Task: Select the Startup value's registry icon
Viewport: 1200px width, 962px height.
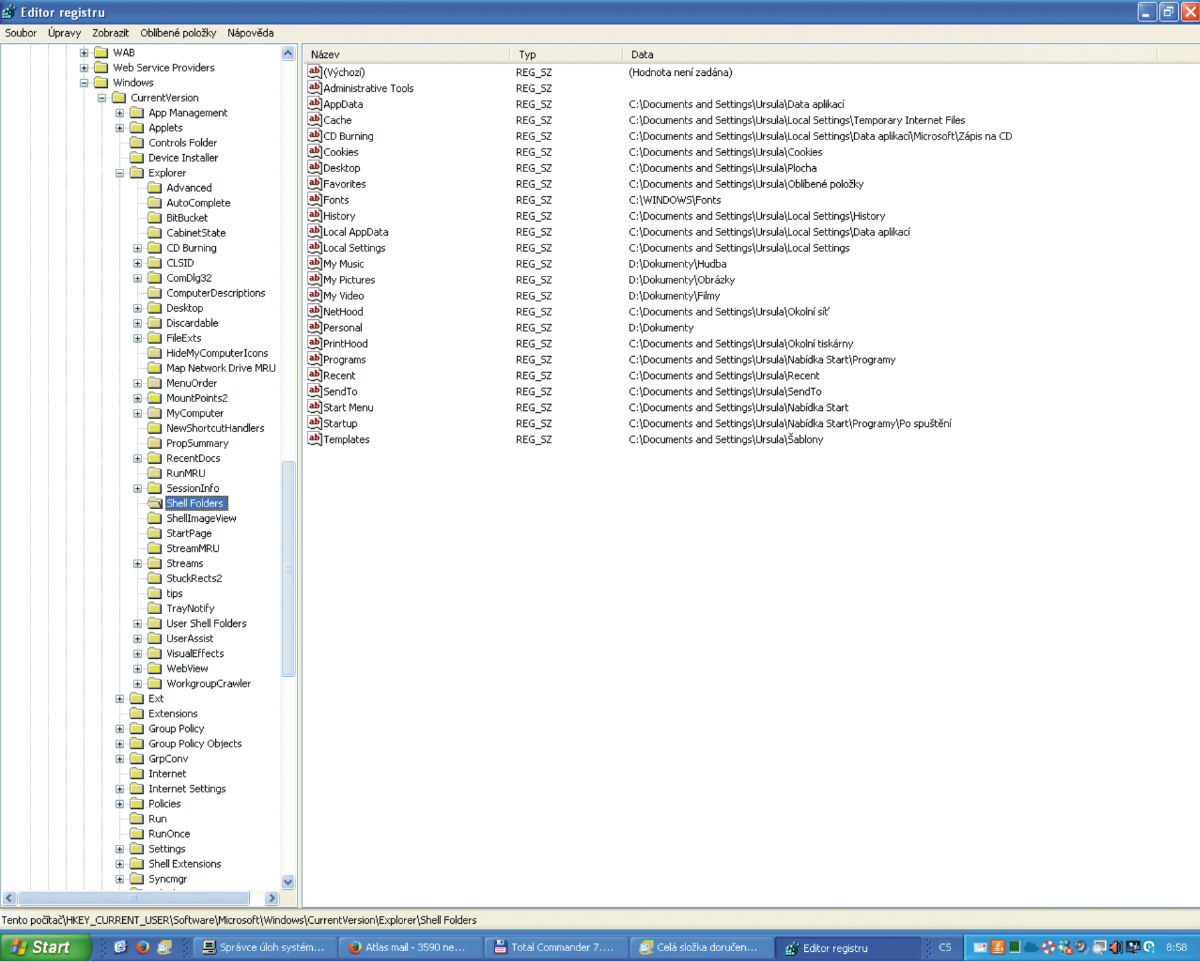Action: 315,423
